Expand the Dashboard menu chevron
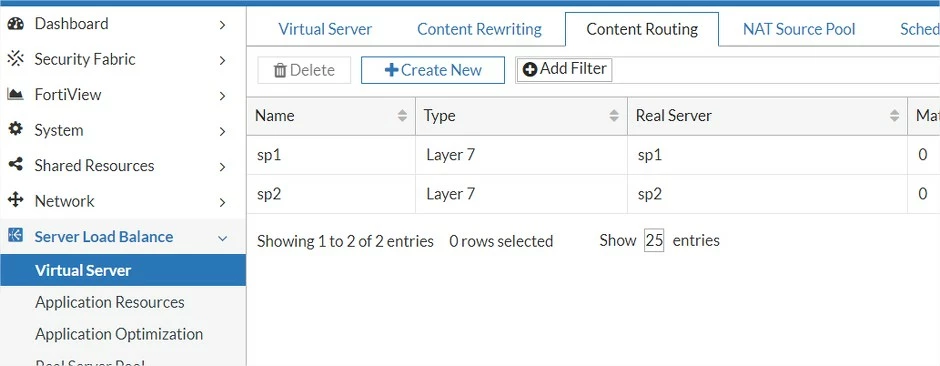Screen dimensions: 940x366 pyautogui.click(x=222, y=25)
